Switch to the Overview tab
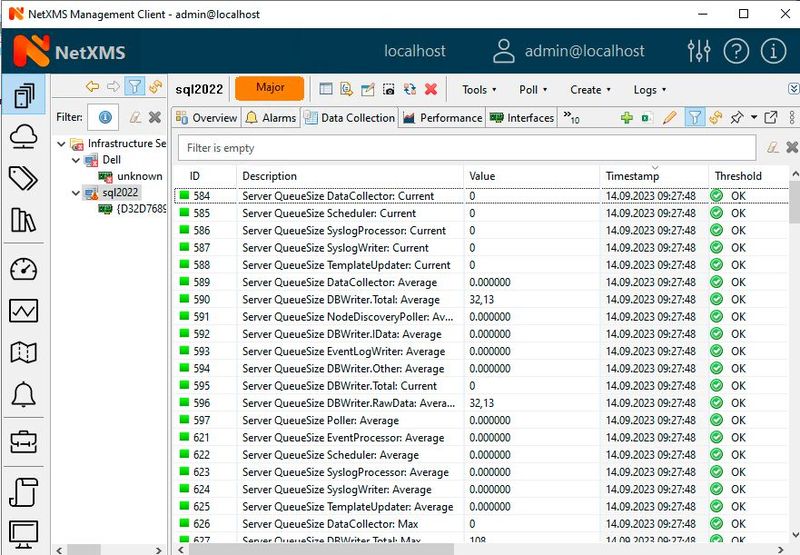This screenshot has width=800, height=555. [x=206, y=118]
